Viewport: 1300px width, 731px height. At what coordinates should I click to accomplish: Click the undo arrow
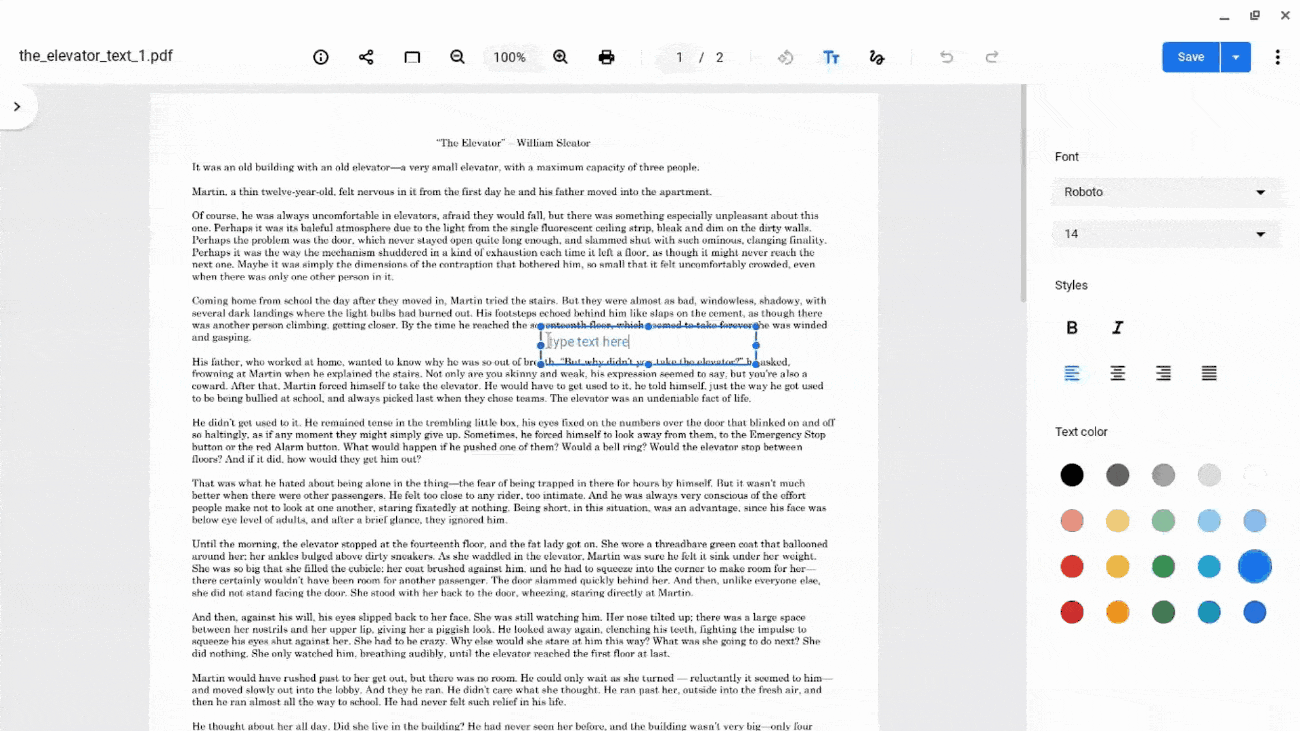tap(946, 57)
